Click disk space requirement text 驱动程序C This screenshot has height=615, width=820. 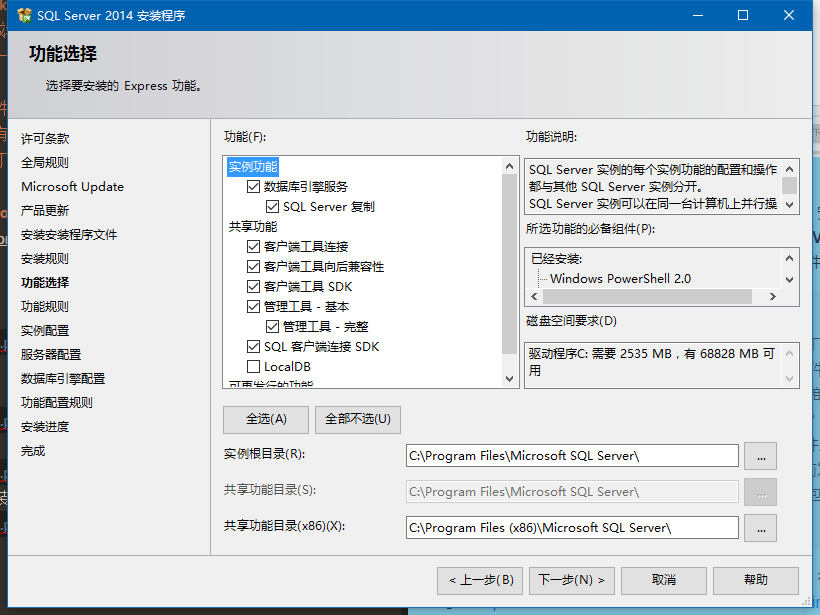[x=651, y=362]
